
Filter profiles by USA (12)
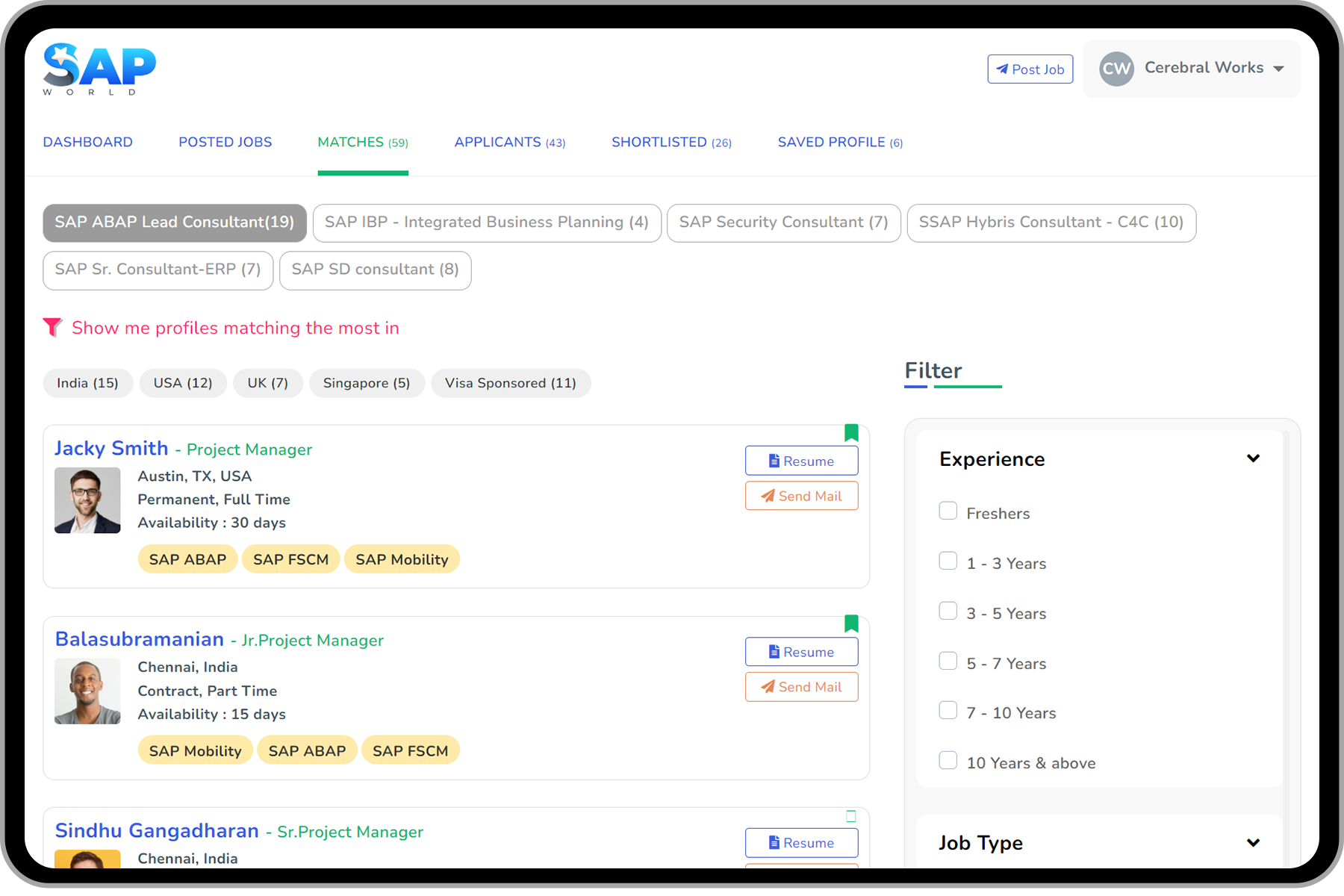click(183, 383)
